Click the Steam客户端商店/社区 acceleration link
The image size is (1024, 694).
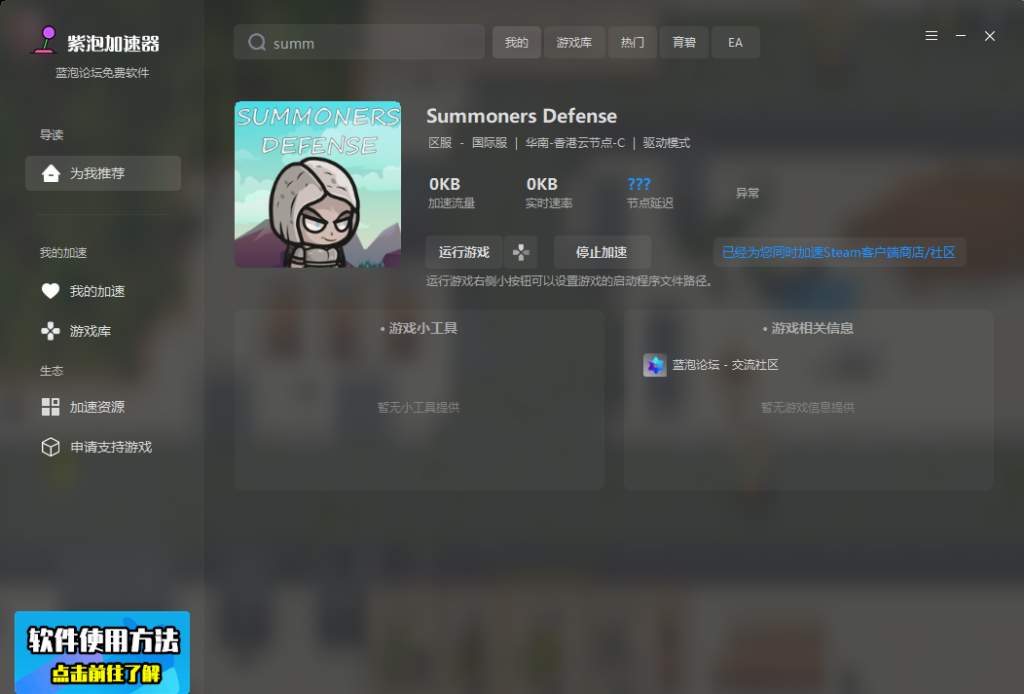coord(839,252)
